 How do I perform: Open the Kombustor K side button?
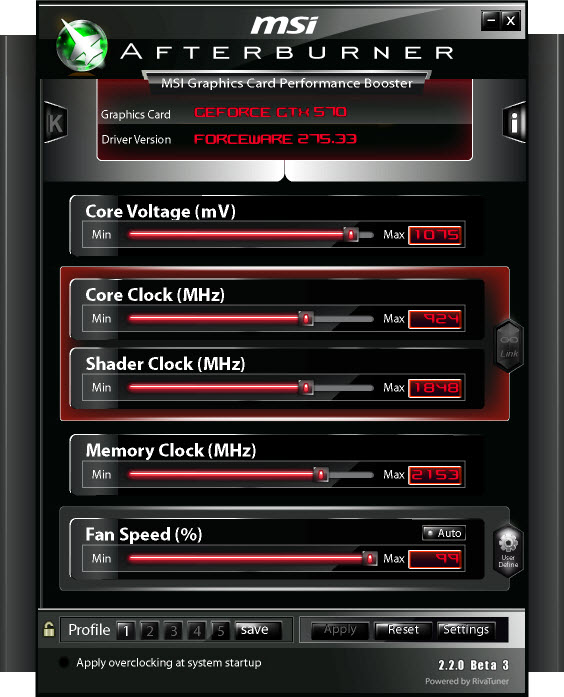(56, 123)
